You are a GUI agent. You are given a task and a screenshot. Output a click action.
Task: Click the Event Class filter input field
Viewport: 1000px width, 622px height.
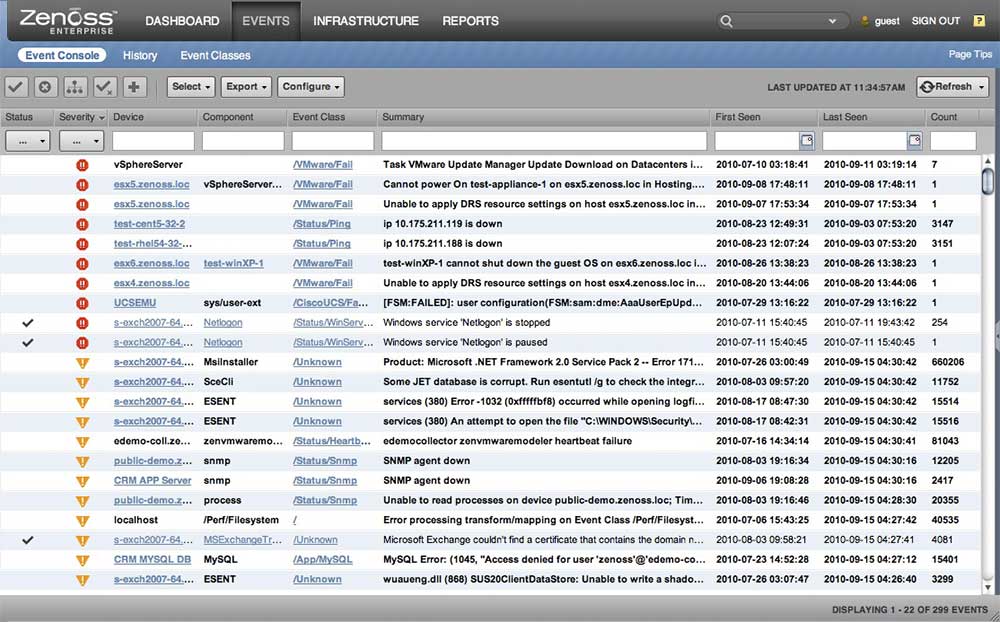tap(333, 141)
